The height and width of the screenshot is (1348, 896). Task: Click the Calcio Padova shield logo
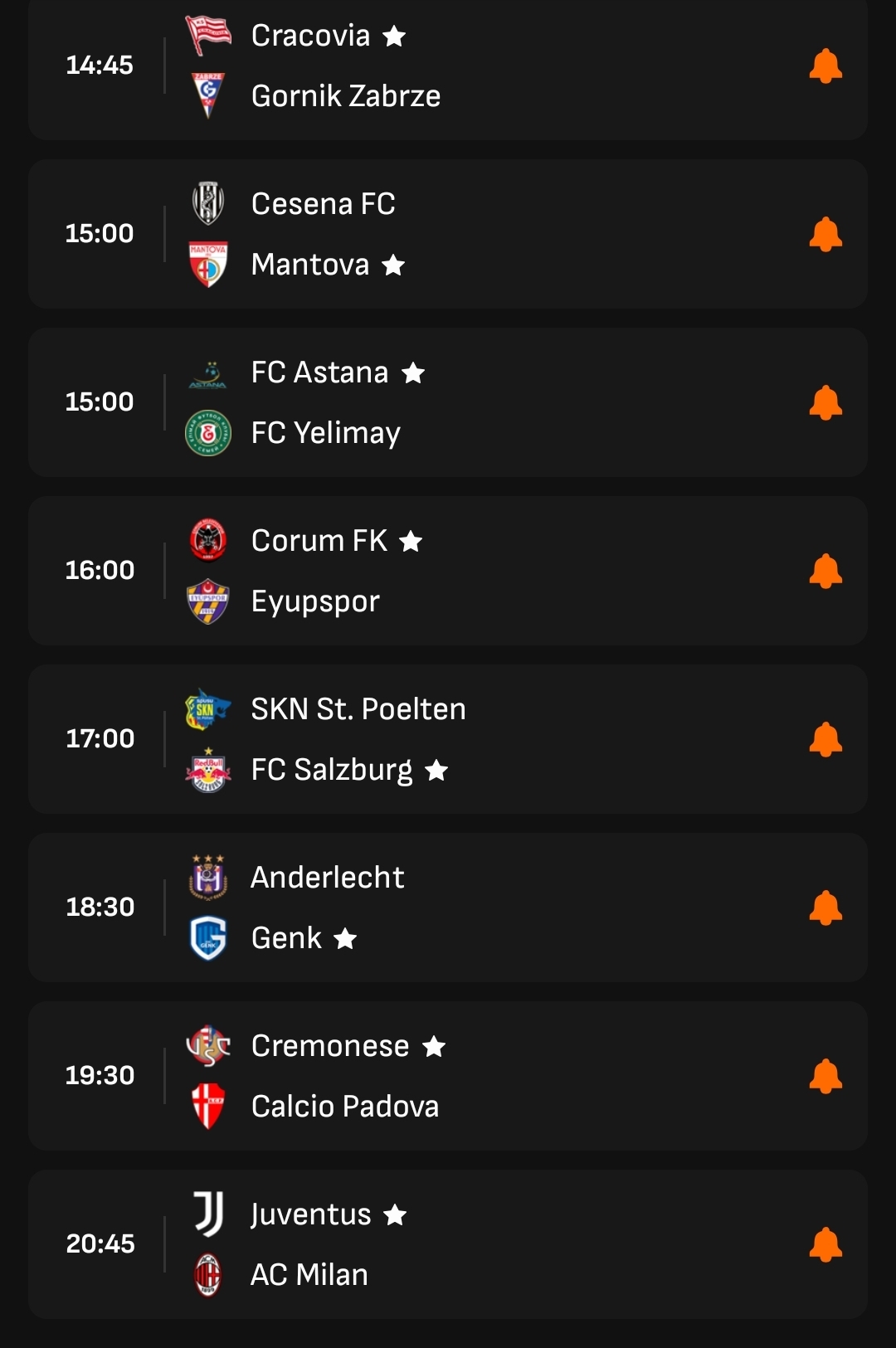click(x=207, y=1107)
